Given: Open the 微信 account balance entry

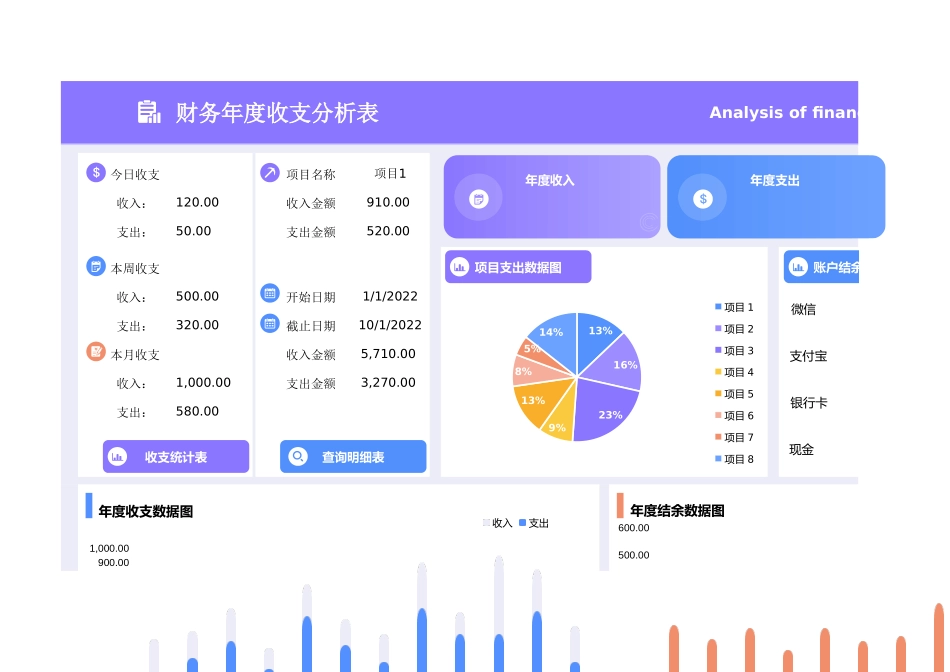Looking at the screenshot, I should [802, 309].
